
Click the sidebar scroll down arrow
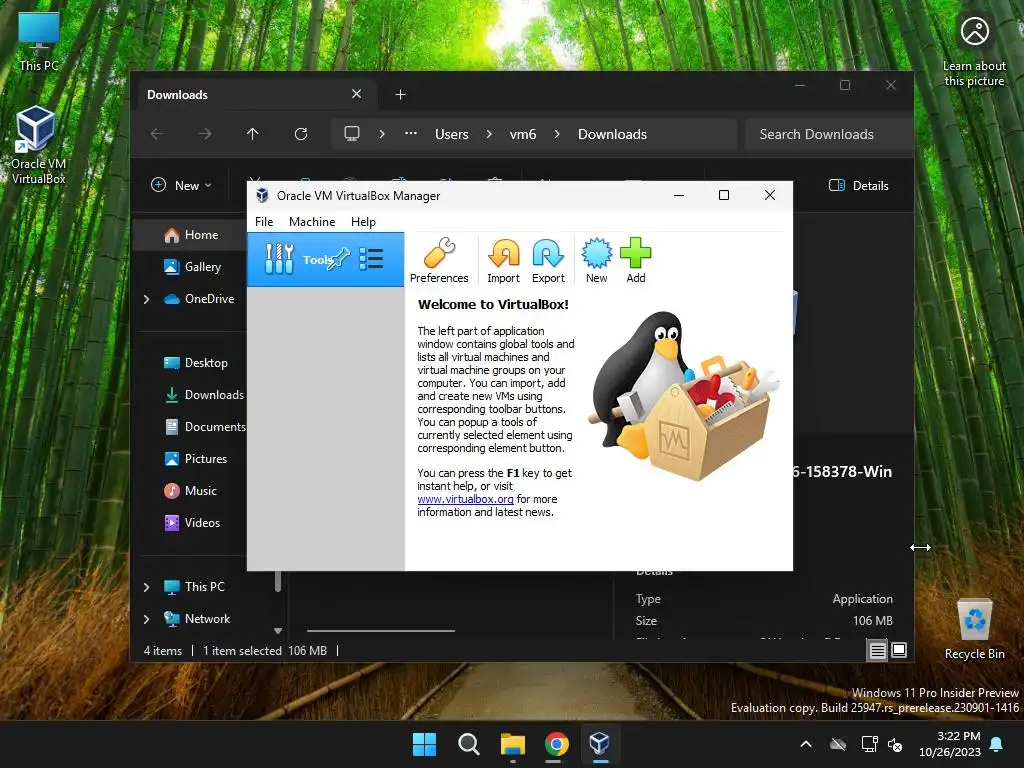pyautogui.click(x=278, y=631)
